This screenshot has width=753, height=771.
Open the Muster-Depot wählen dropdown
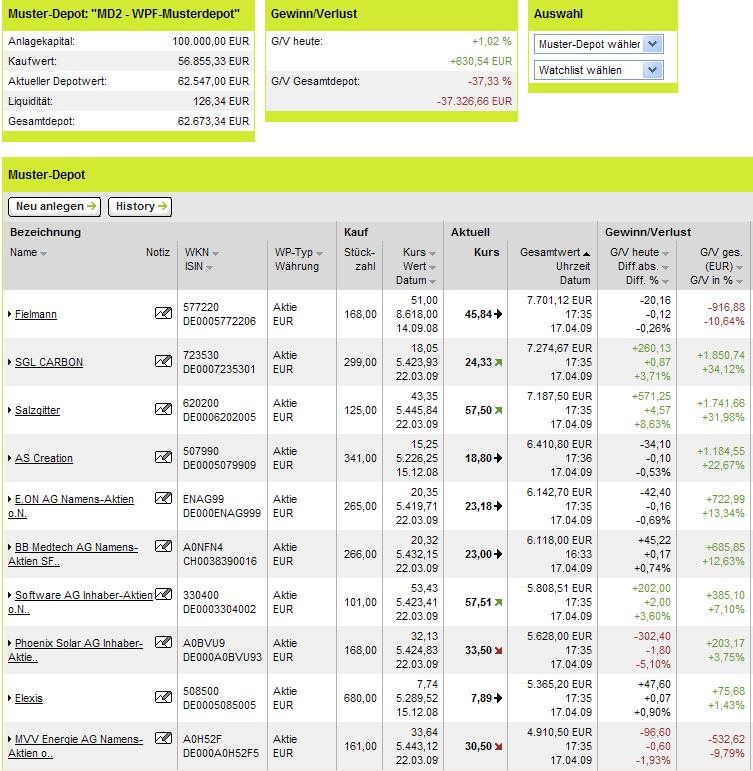[599, 44]
